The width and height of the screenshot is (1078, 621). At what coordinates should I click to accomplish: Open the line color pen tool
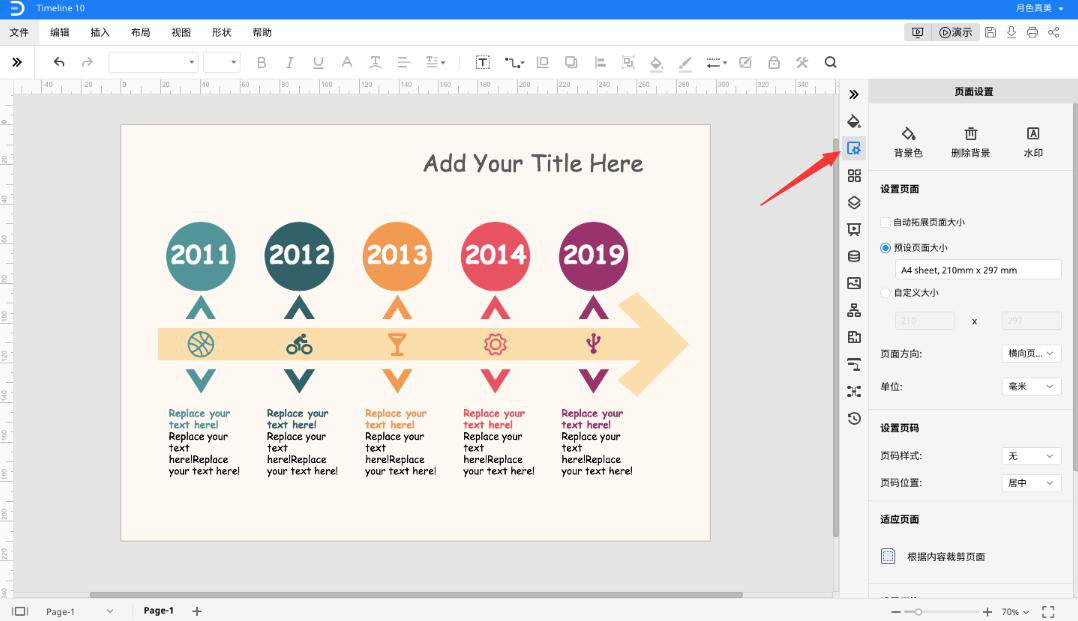click(685, 63)
